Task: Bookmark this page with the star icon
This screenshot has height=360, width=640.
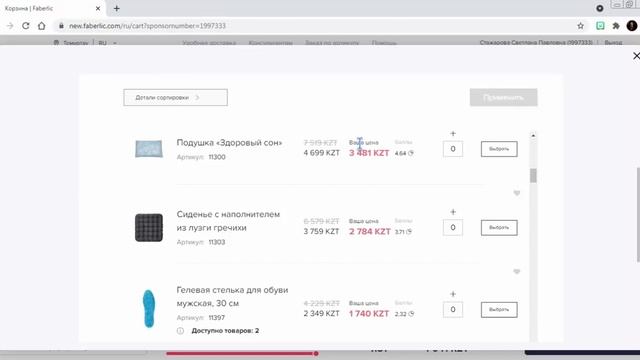Action: coord(580,26)
